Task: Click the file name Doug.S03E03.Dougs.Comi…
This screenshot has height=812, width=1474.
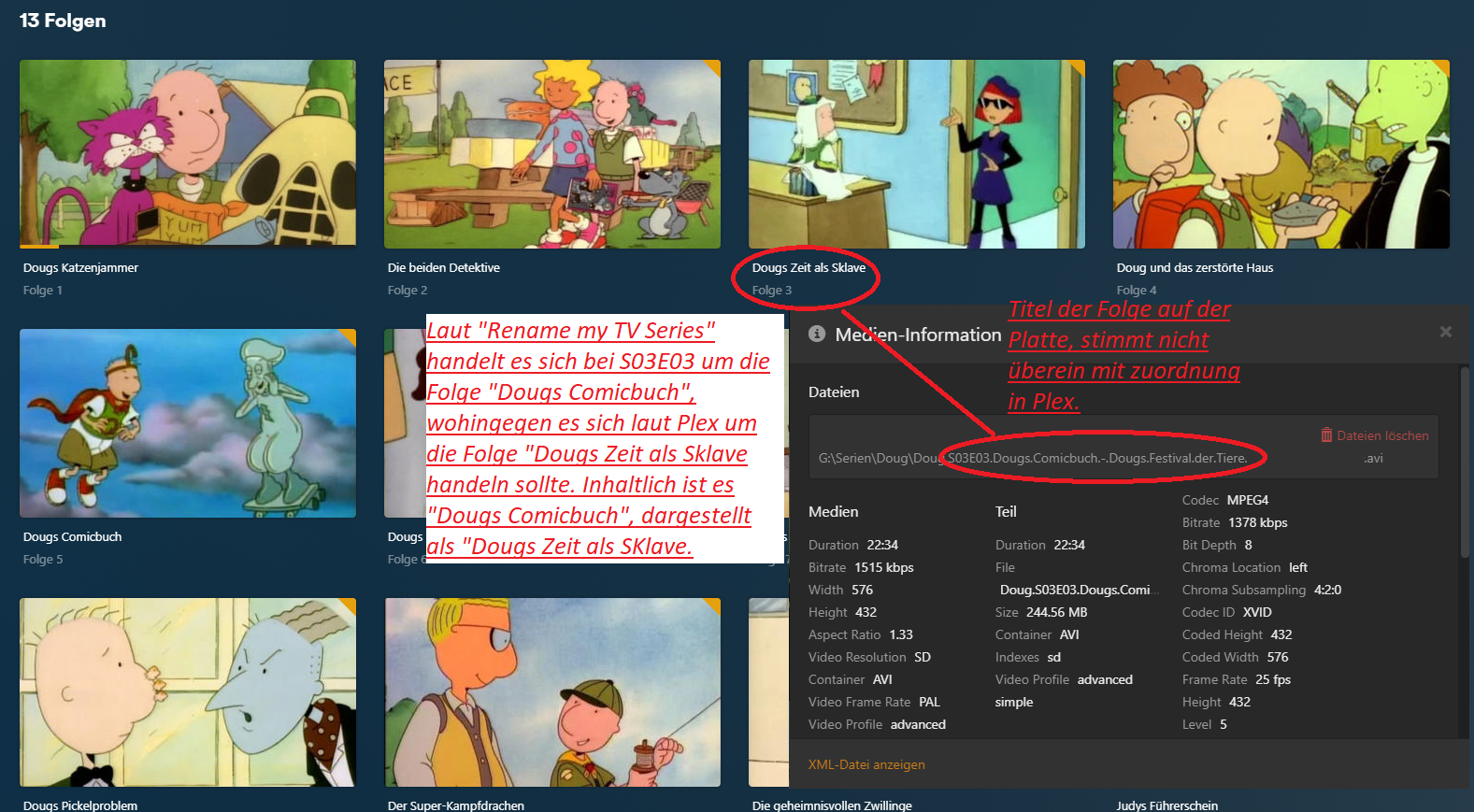Action: pos(1079,590)
